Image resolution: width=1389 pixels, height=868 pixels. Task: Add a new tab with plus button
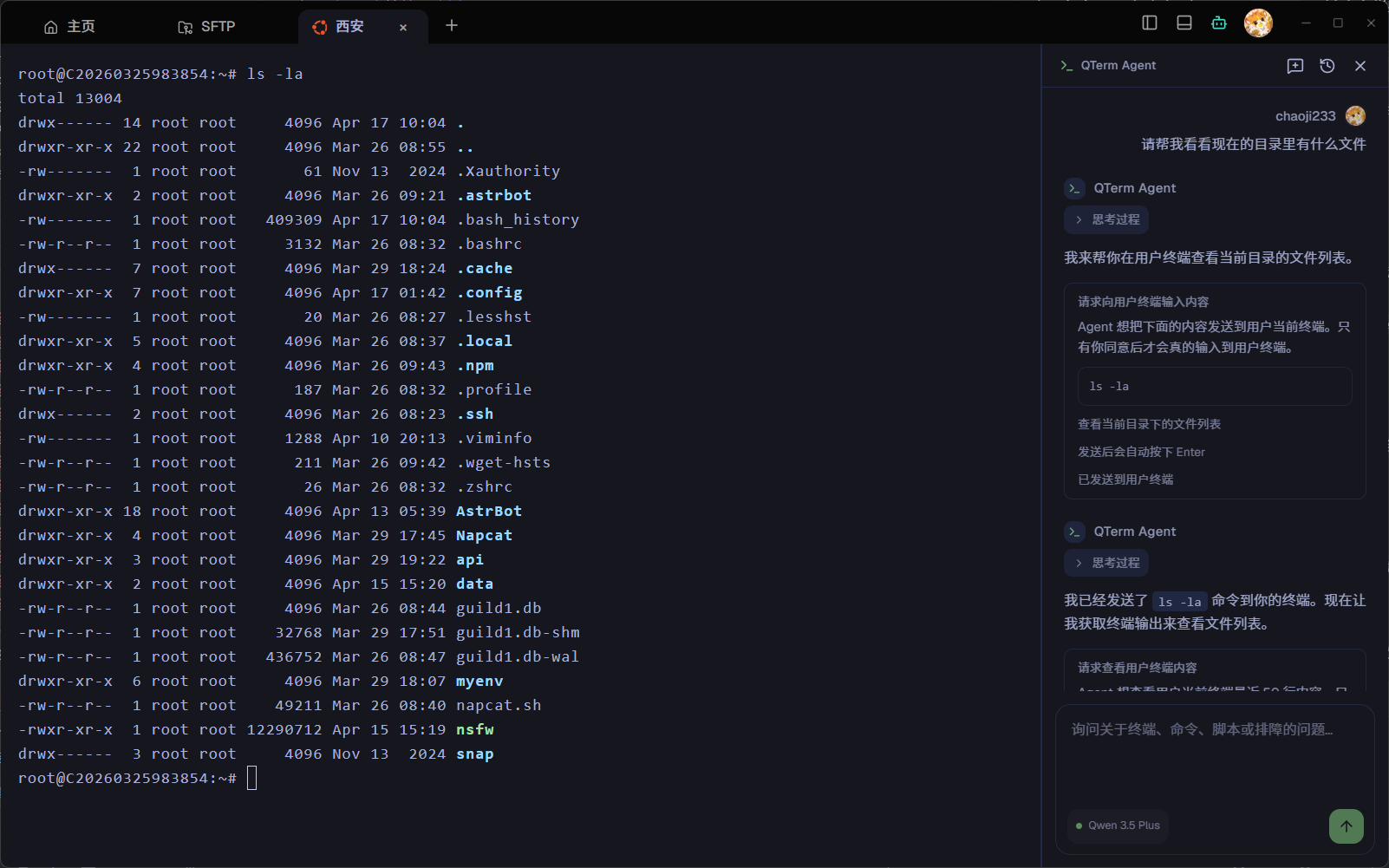[x=452, y=26]
